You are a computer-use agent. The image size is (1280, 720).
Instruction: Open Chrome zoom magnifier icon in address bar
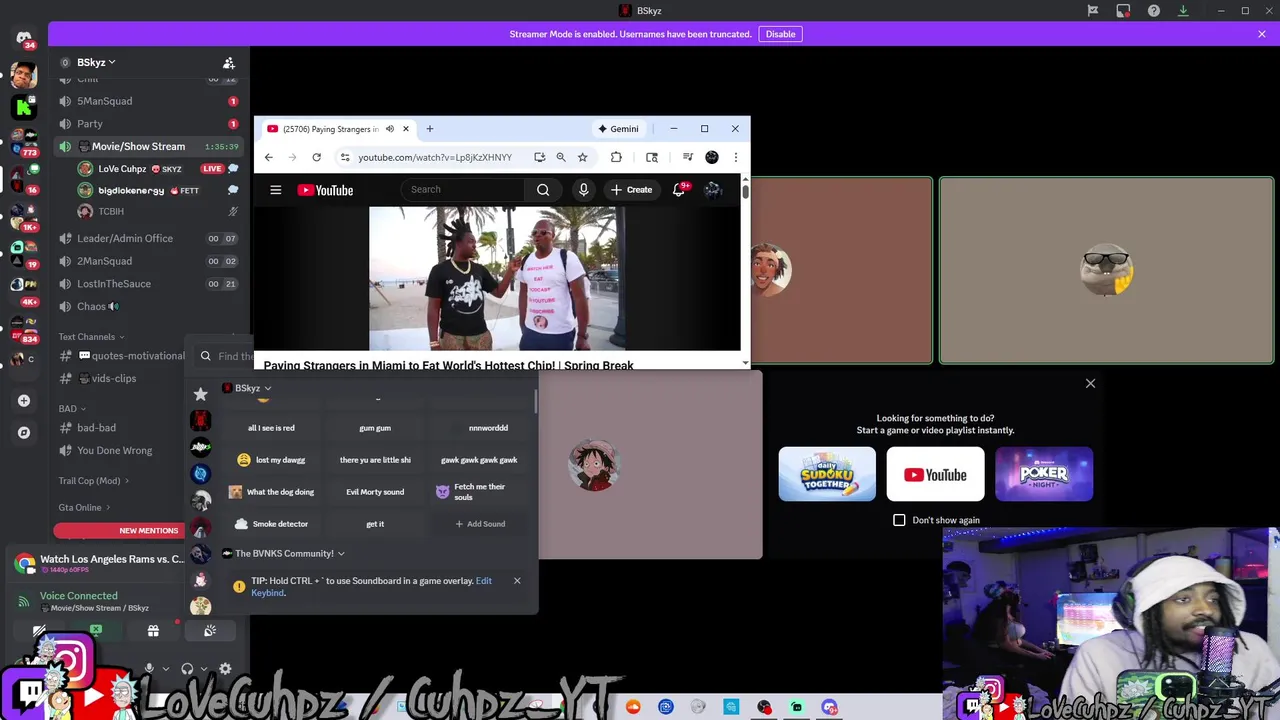pos(561,157)
